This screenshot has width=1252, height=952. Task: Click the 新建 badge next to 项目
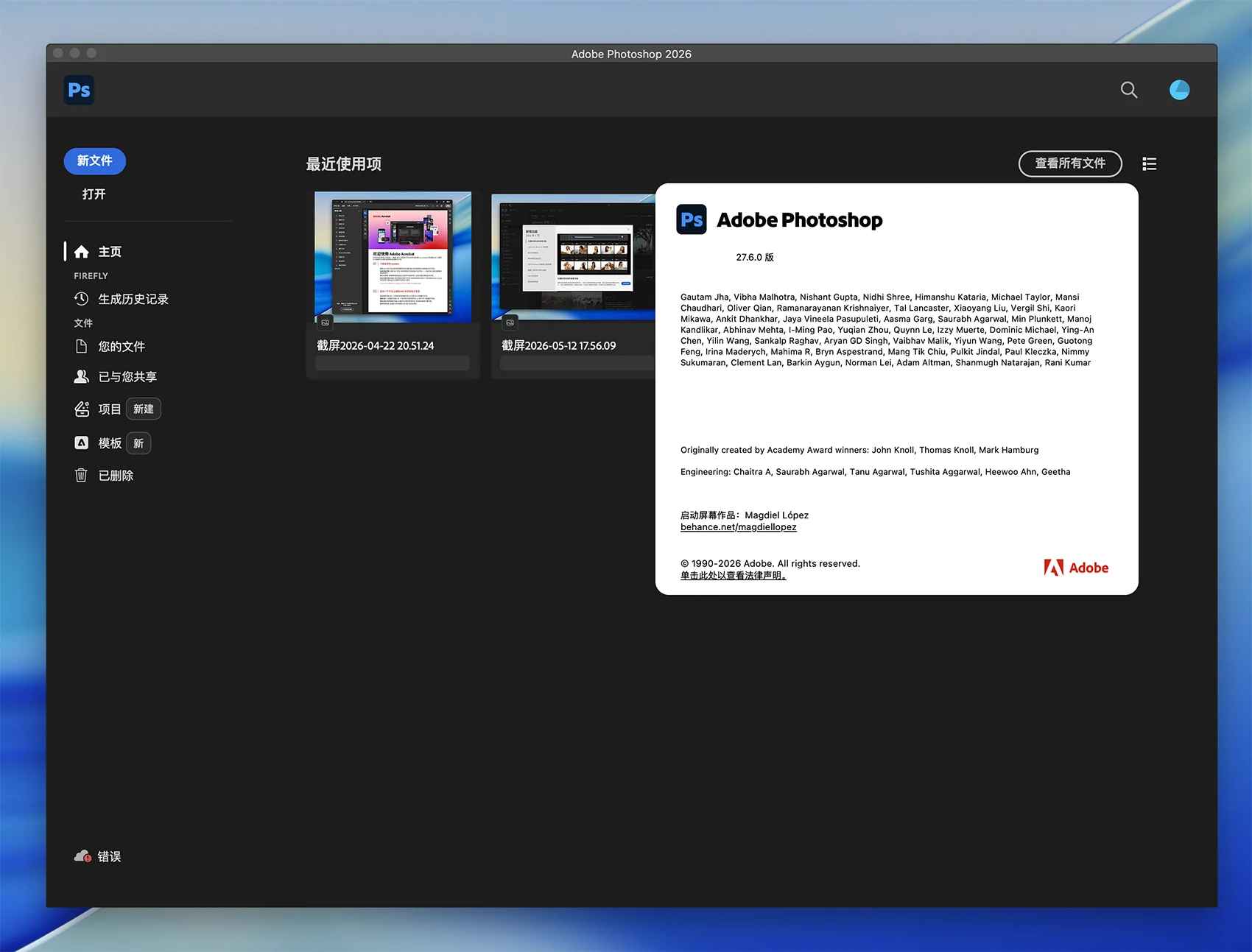point(144,409)
